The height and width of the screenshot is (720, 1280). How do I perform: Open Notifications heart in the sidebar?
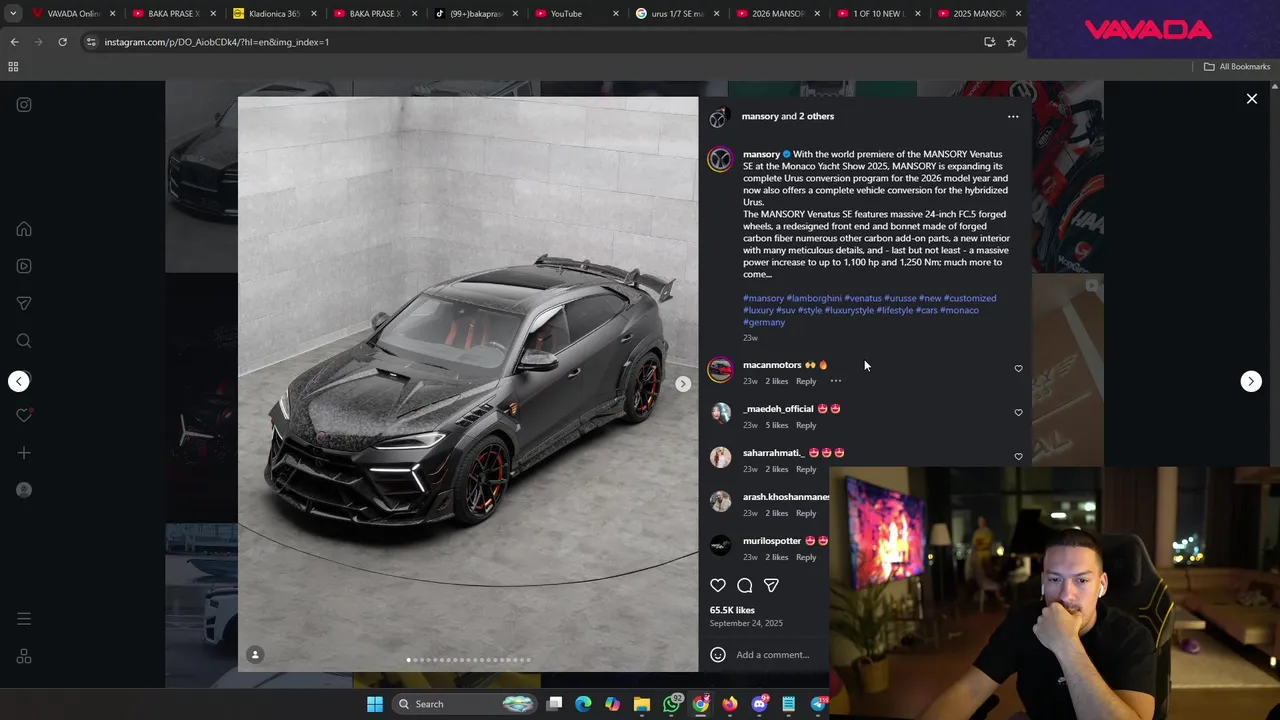pyautogui.click(x=24, y=415)
